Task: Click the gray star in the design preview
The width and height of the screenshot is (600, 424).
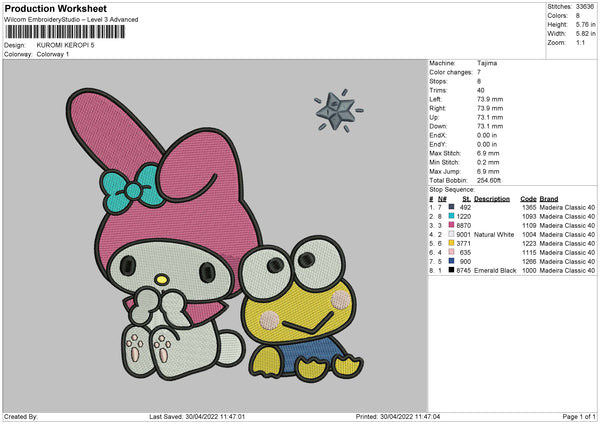Action: point(336,110)
